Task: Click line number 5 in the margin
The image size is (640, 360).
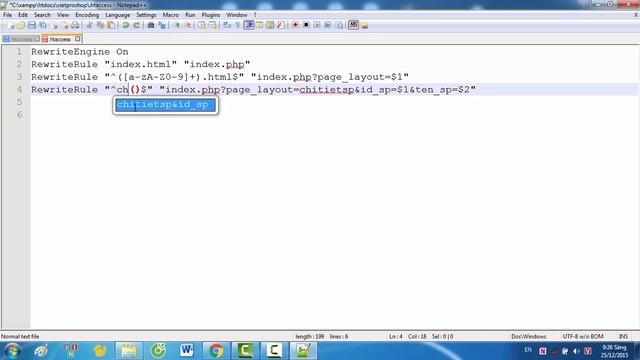Action: (x=19, y=102)
